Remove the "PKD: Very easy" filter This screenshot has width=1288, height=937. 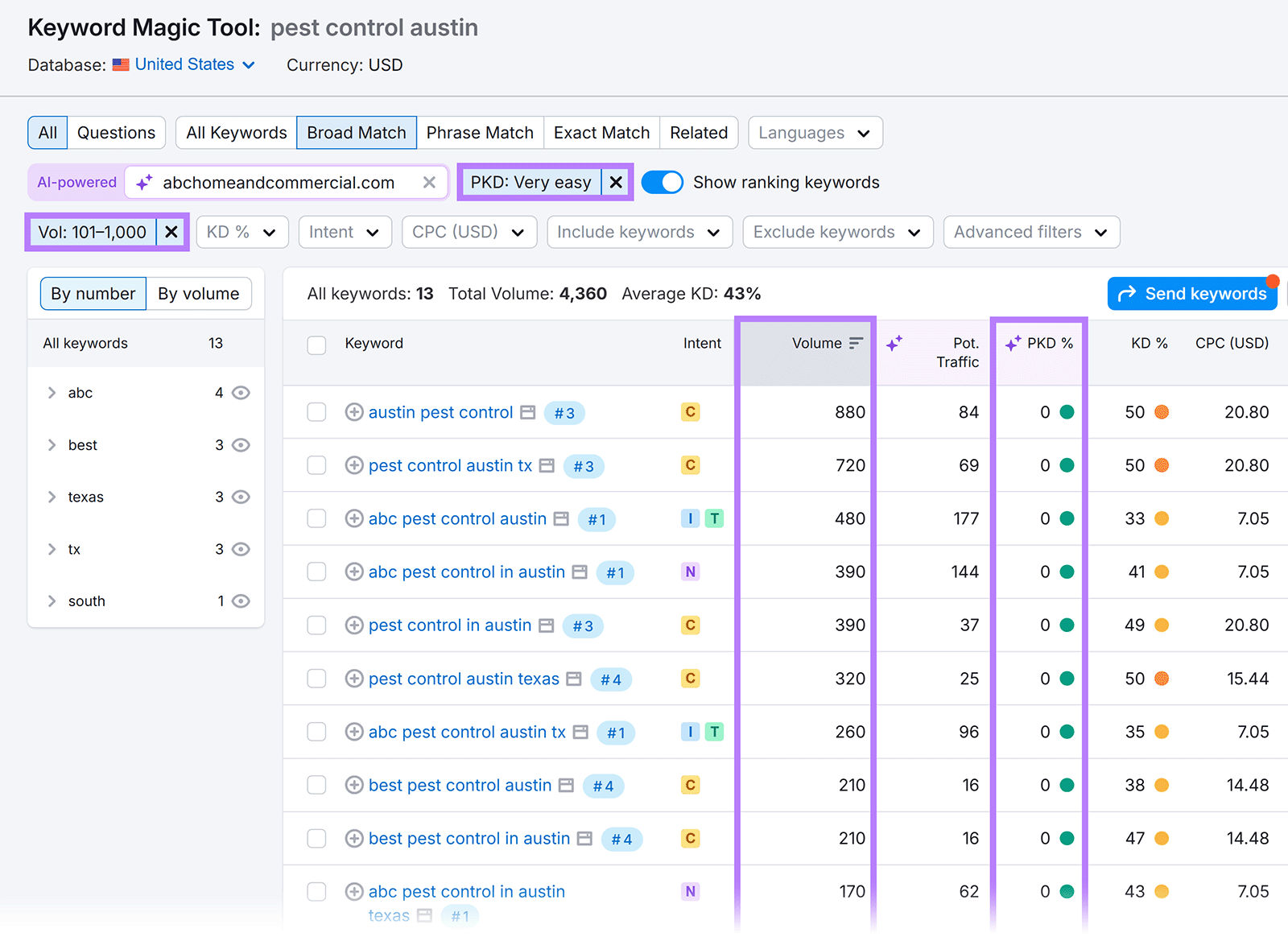(x=615, y=182)
